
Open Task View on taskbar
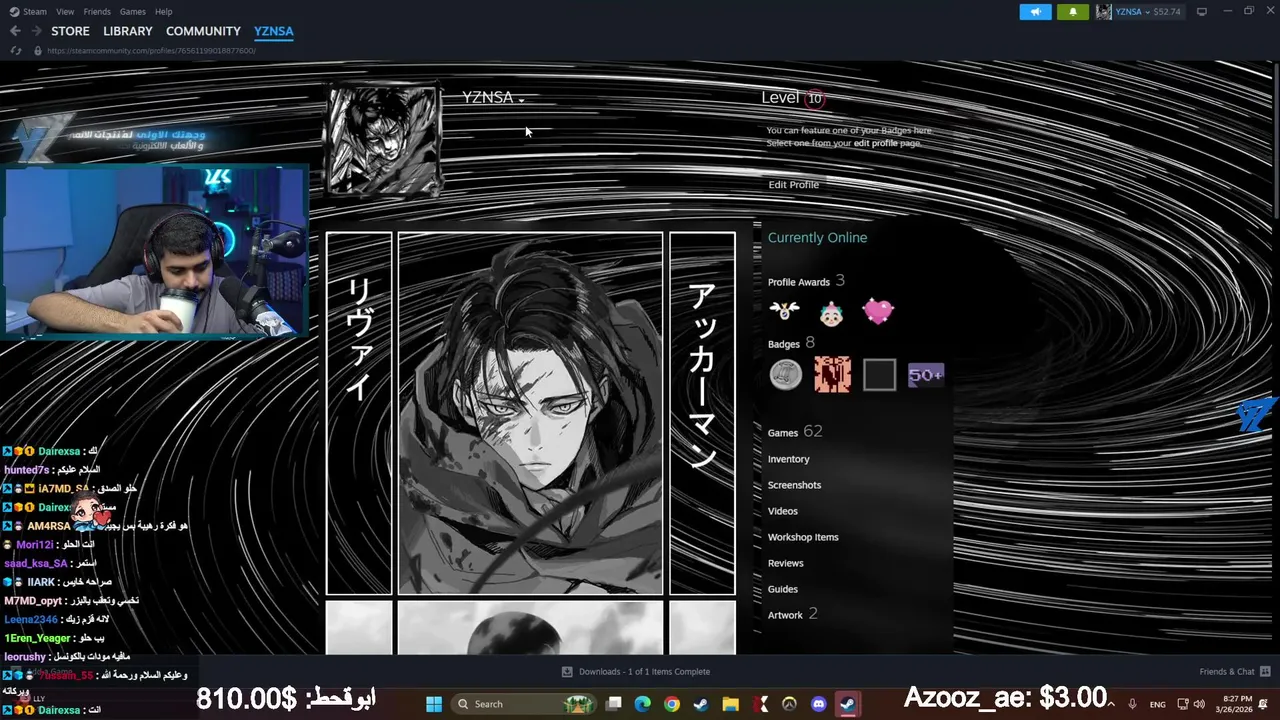click(x=614, y=704)
